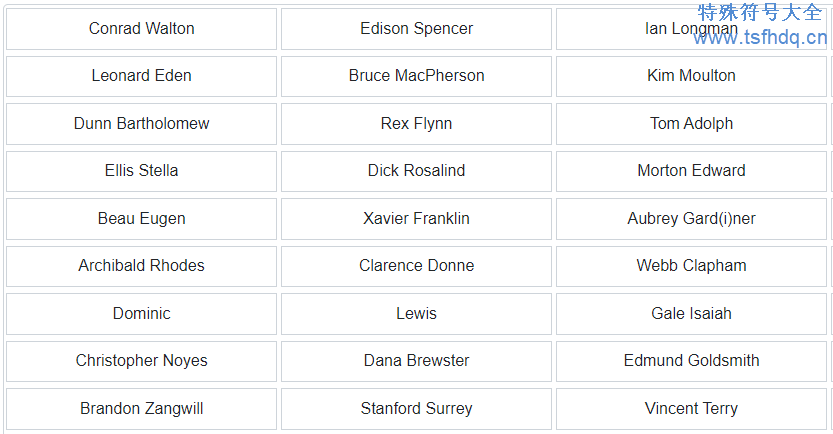Select Clarence Donne name

pyautogui.click(x=416, y=266)
